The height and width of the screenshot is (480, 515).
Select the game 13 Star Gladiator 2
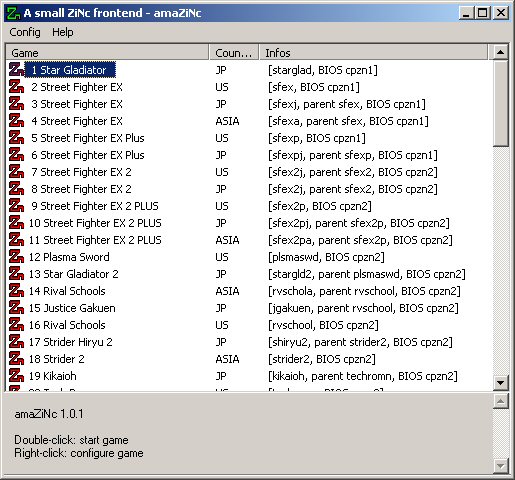click(73, 274)
